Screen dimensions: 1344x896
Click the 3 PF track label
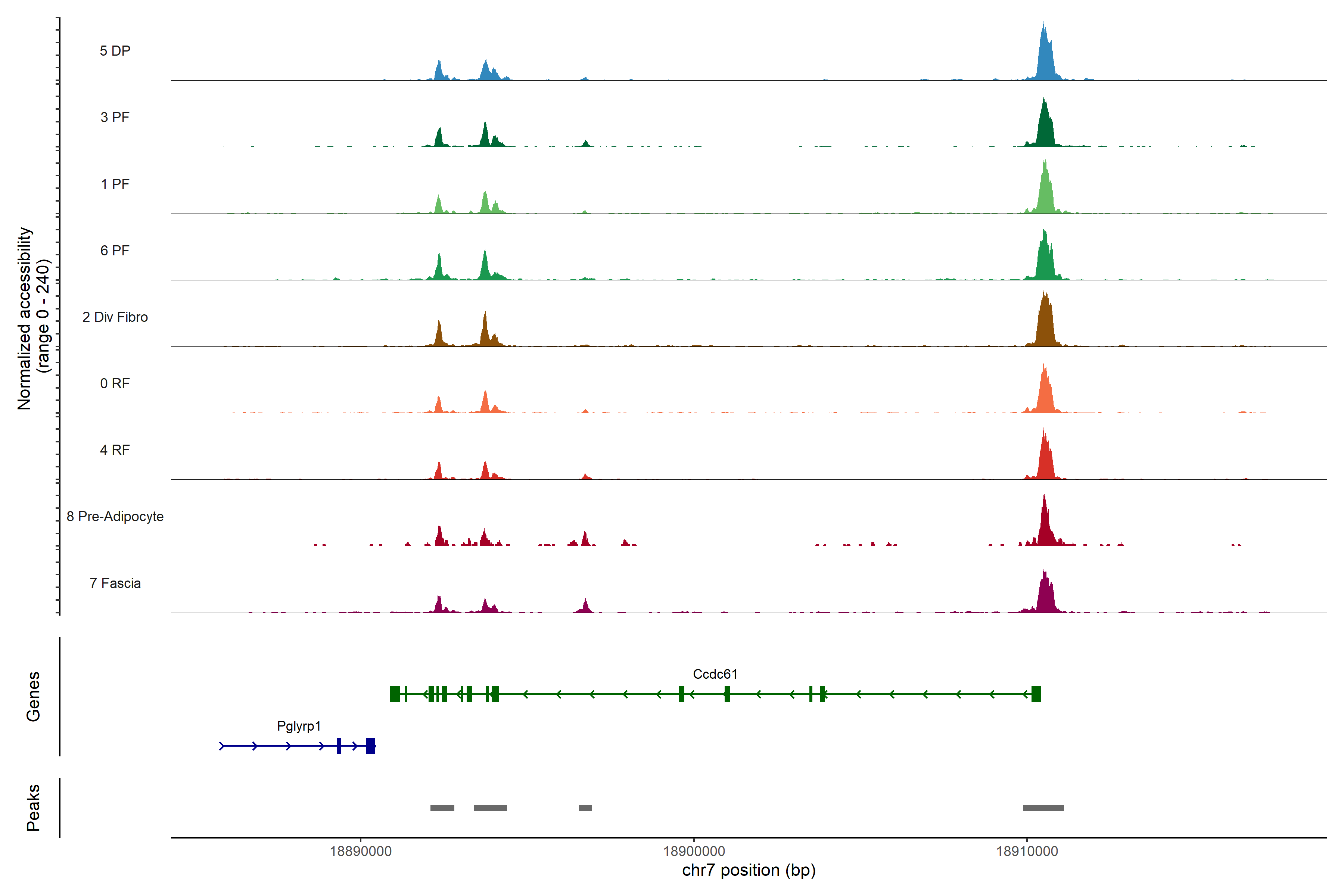(115, 117)
